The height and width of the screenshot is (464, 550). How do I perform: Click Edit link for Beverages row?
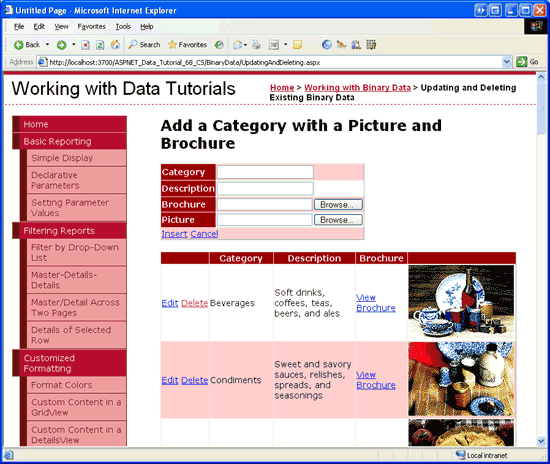click(x=170, y=303)
